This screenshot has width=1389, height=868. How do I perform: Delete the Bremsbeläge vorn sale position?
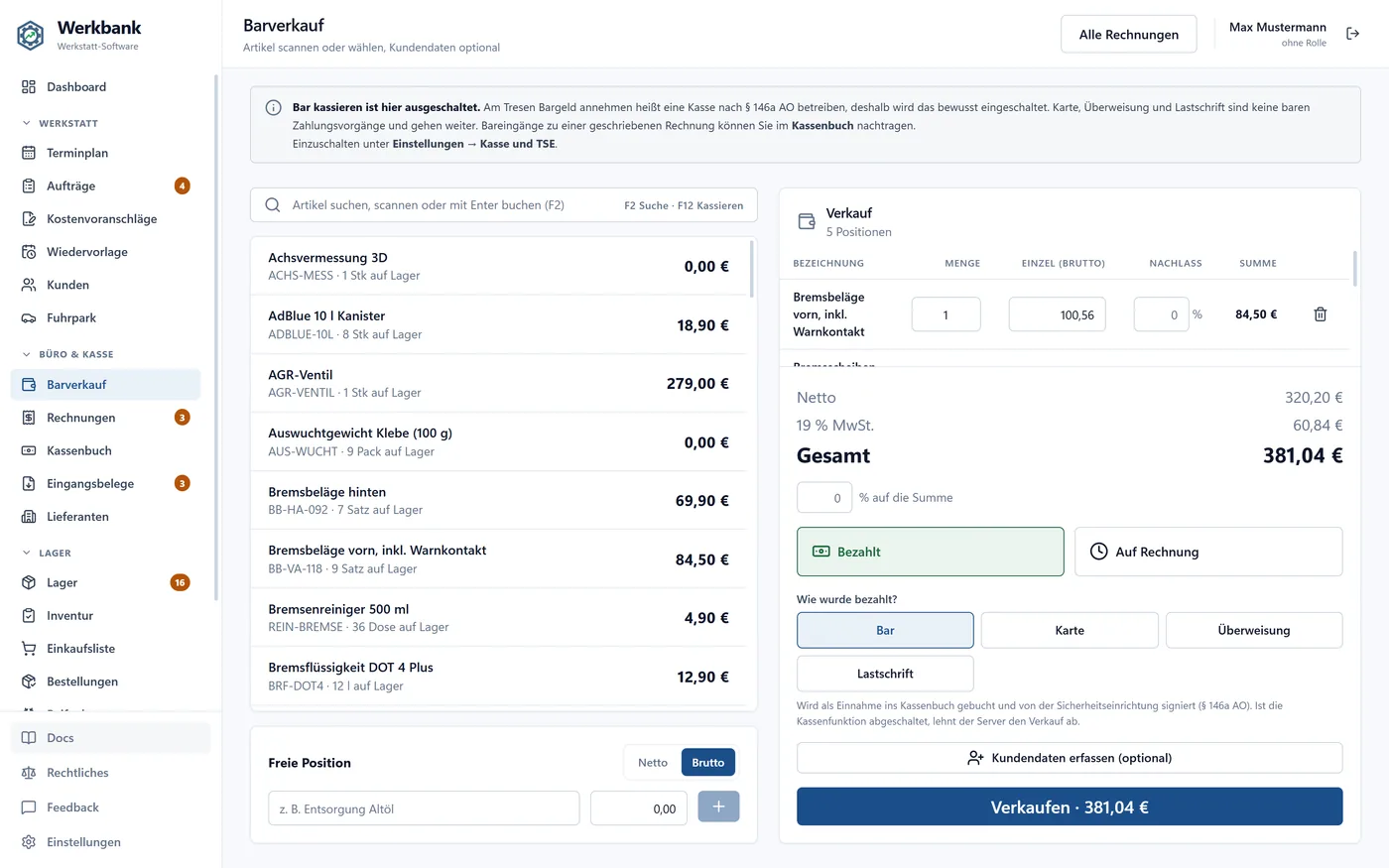pyautogui.click(x=1321, y=314)
